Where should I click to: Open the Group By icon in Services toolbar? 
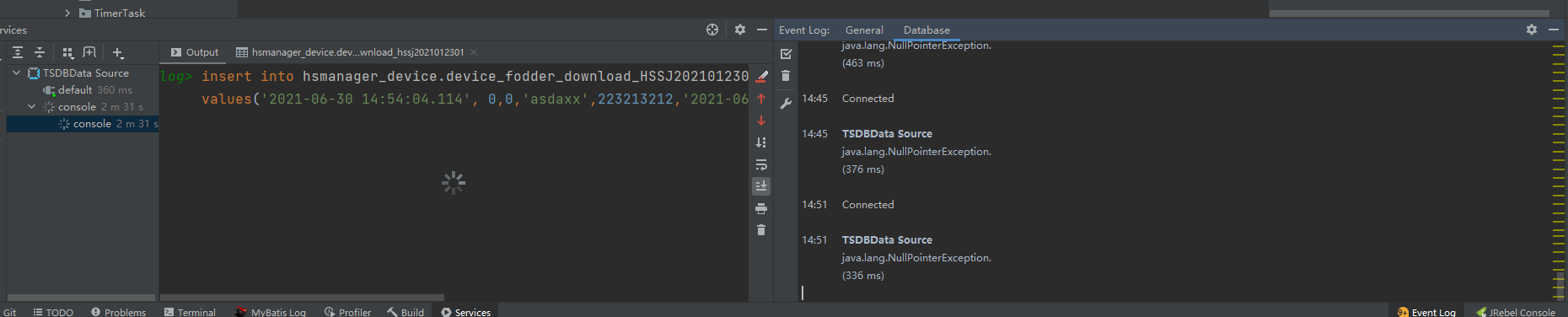68,52
